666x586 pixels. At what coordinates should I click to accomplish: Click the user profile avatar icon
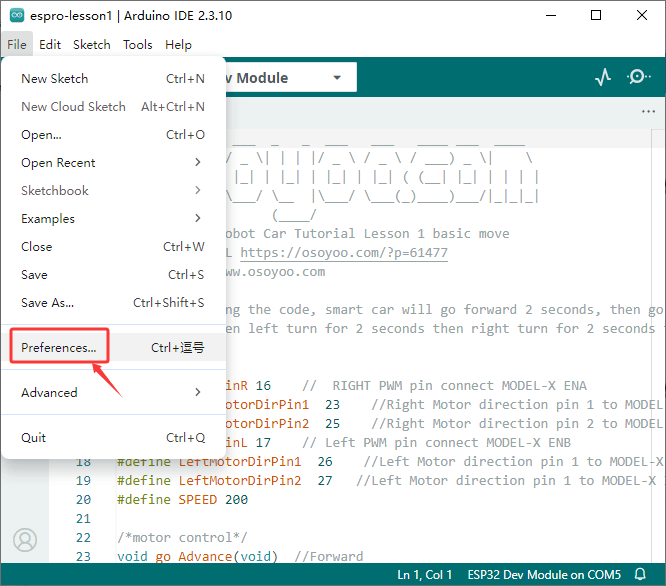pyautogui.click(x=25, y=540)
